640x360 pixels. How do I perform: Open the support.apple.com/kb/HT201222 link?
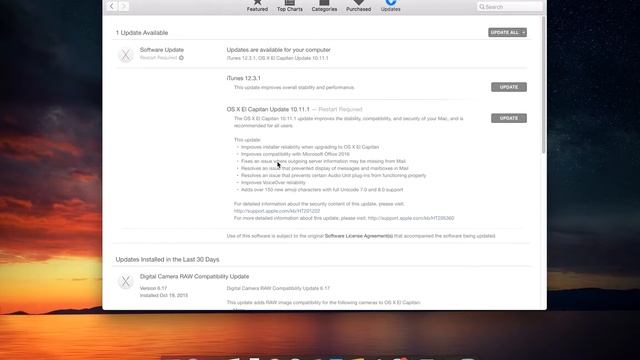(x=277, y=211)
